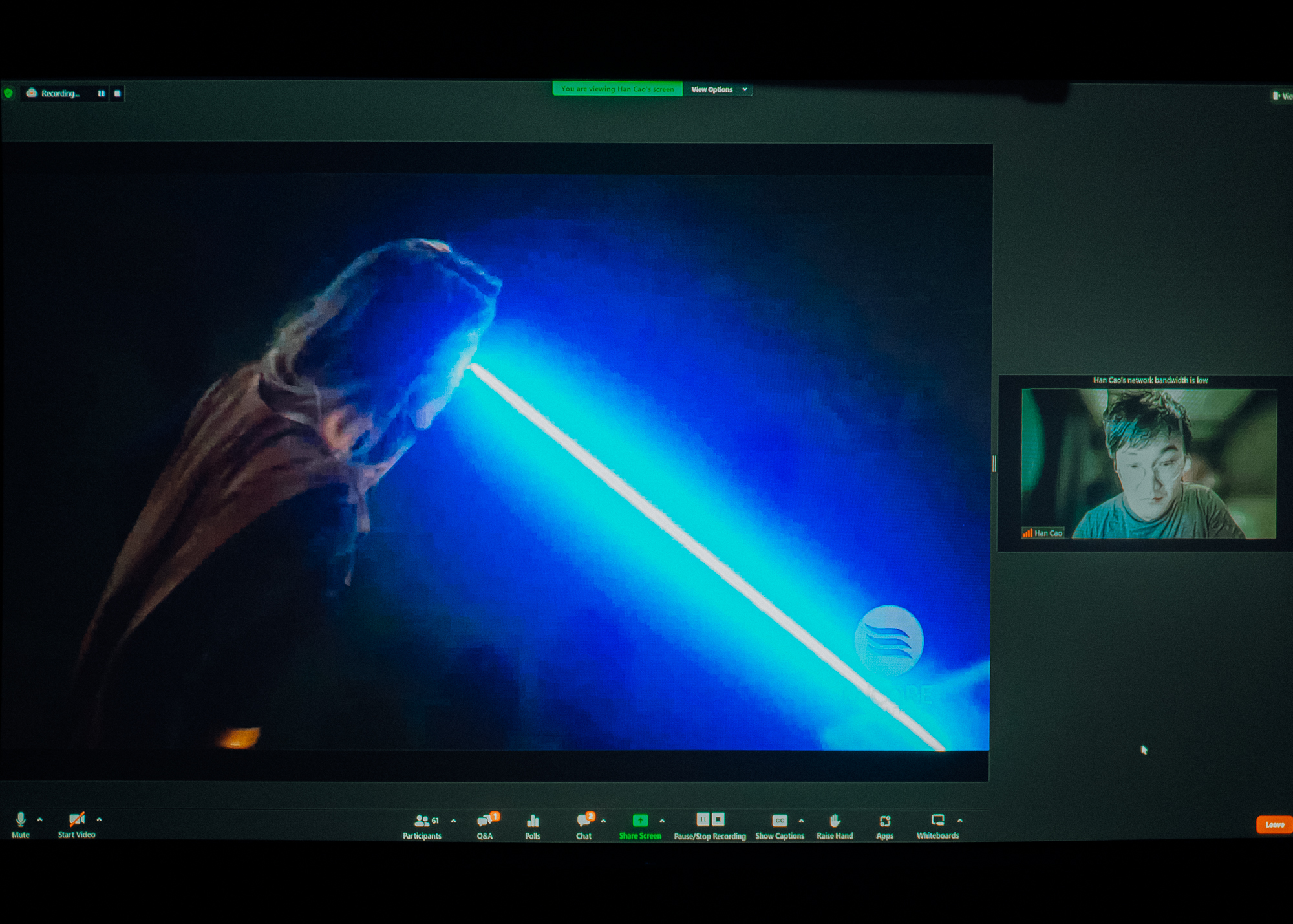1293x924 pixels.
Task: Open Whiteboards
Action: [937, 826]
